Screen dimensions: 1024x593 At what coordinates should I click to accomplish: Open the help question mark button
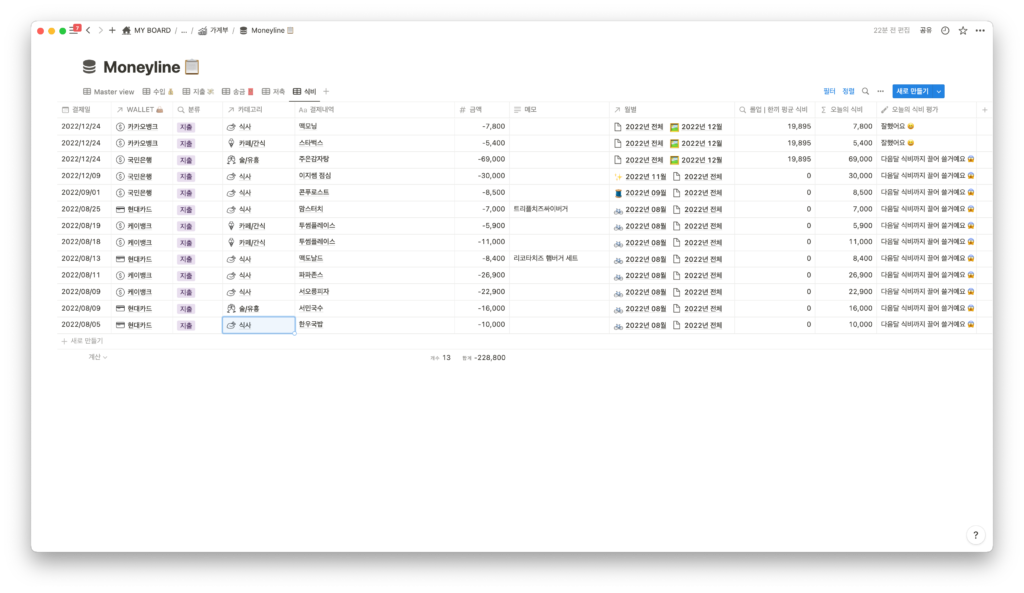(x=975, y=535)
